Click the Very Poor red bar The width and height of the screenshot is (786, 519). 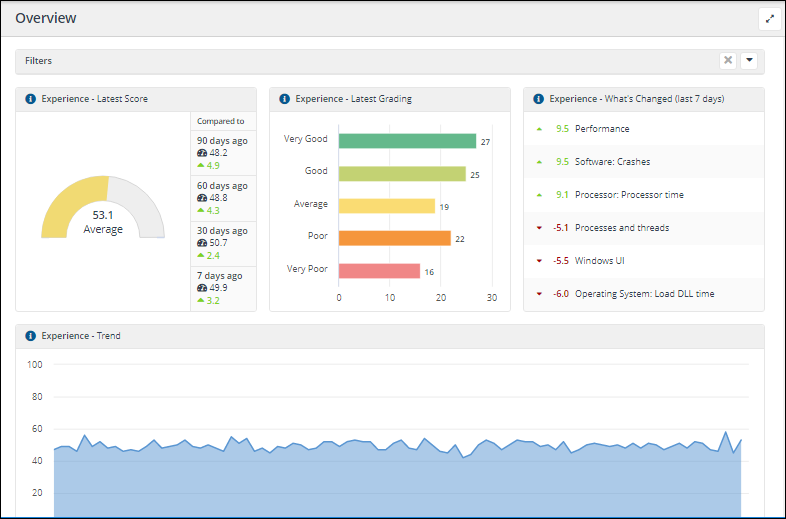(x=379, y=271)
